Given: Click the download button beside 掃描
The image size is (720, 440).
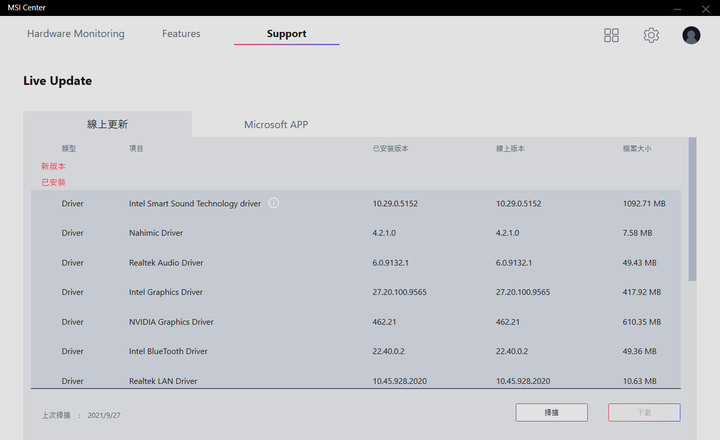Looking at the screenshot, I should [644, 412].
